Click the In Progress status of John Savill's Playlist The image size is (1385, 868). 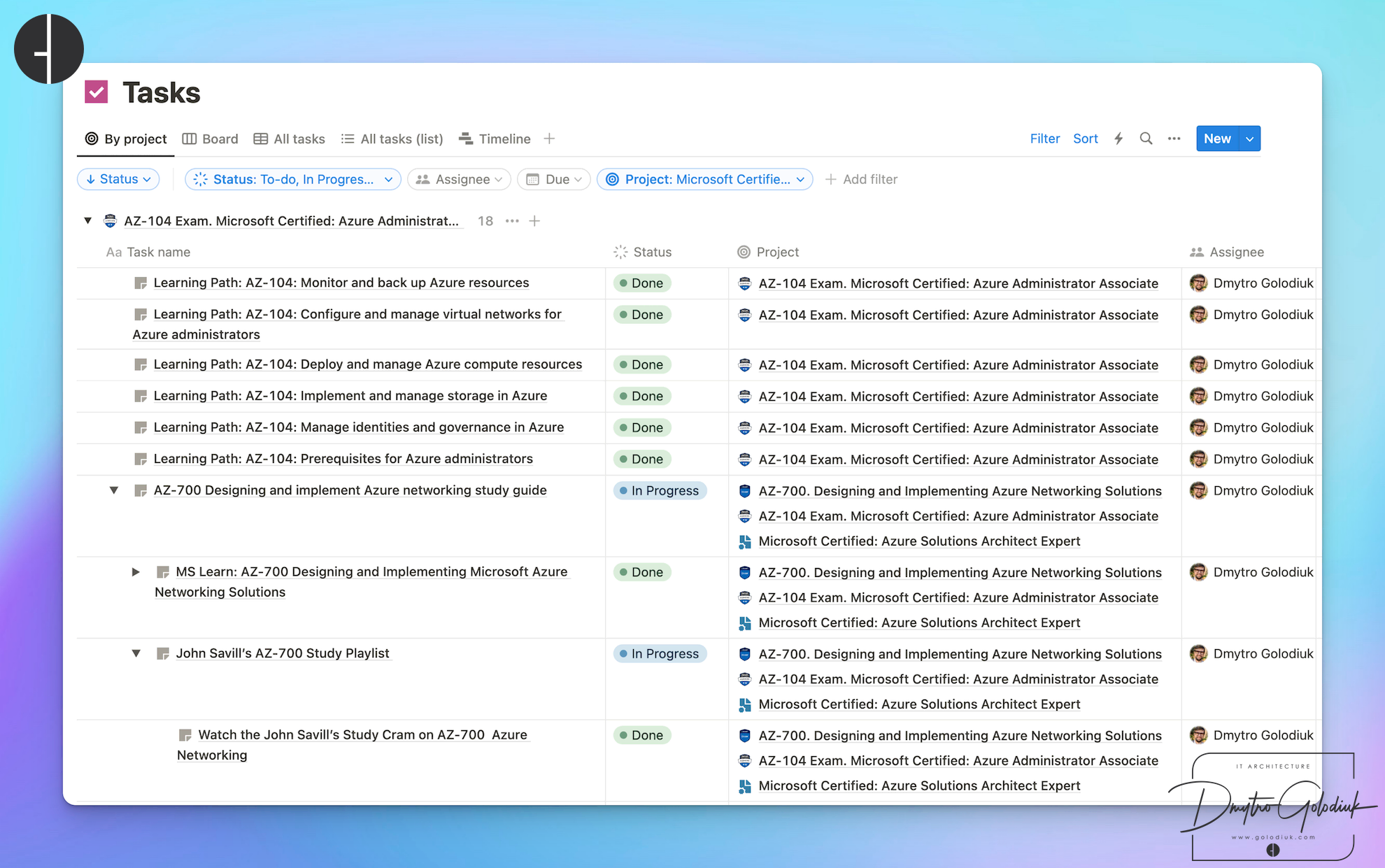tap(660, 654)
